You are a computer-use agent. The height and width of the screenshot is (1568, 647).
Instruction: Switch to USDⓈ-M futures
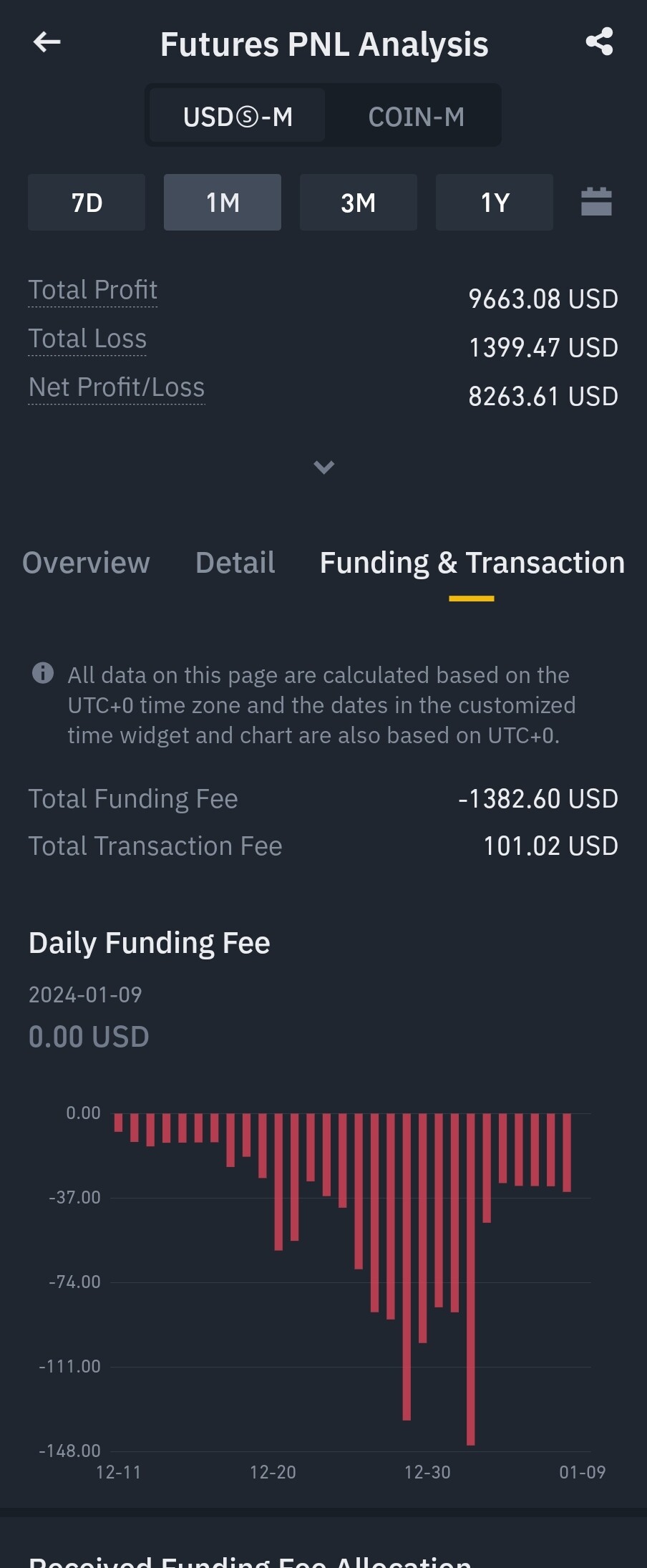[238, 116]
